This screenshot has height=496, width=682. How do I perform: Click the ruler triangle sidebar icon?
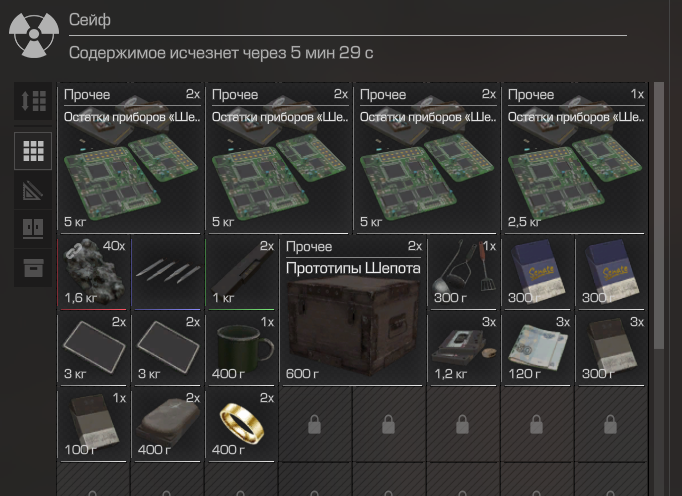[33, 190]
